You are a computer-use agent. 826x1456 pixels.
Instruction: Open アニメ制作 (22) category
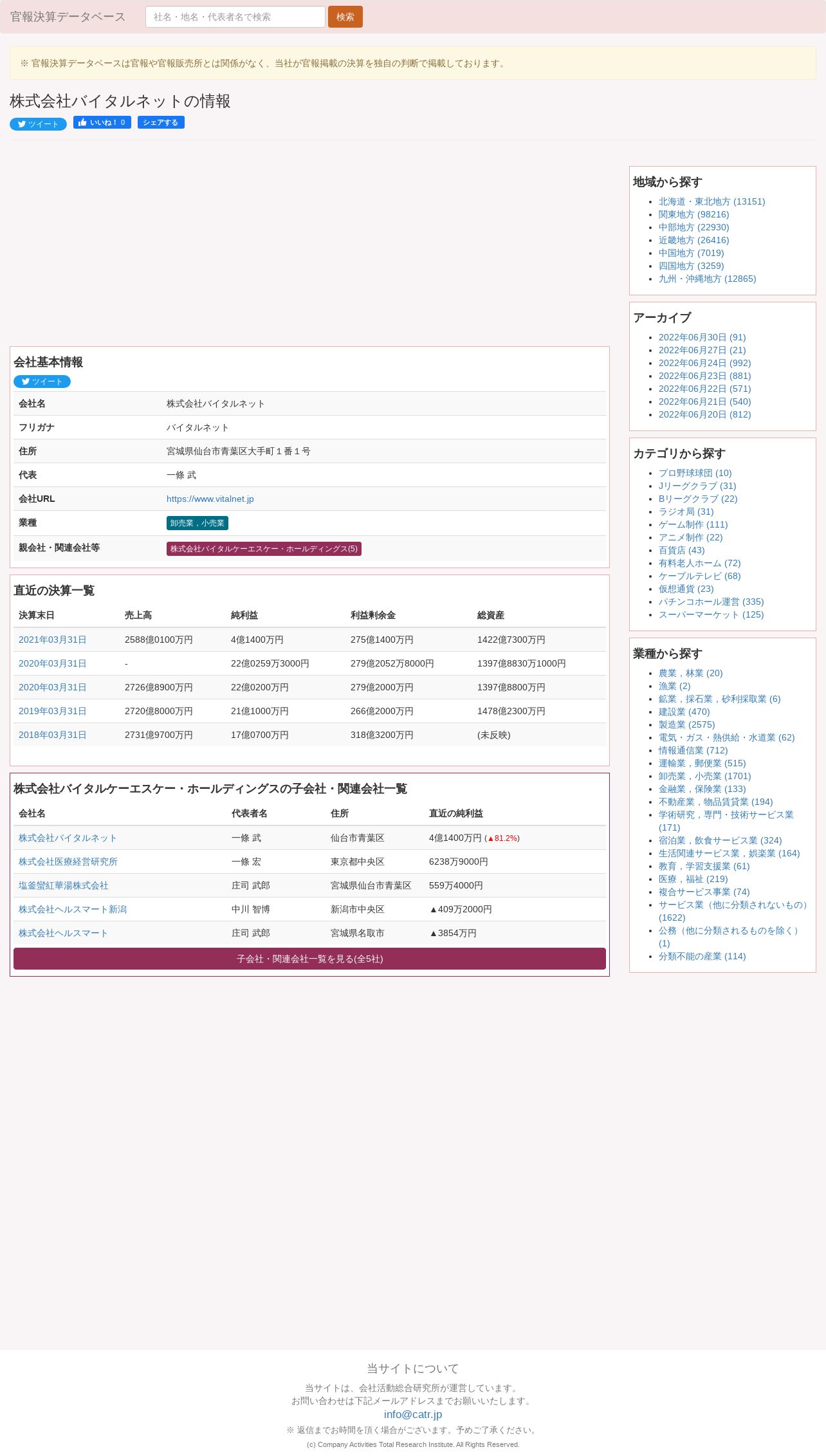point(690,537)
